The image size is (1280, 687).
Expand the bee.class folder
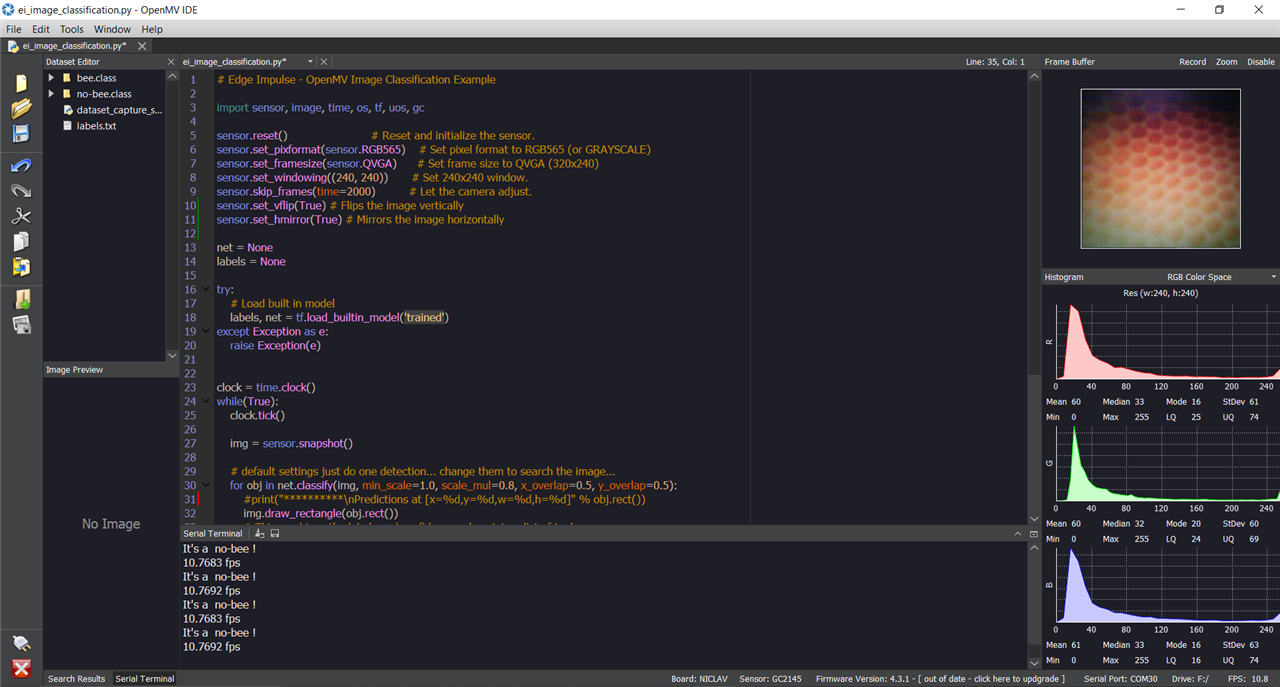[52, 78]
